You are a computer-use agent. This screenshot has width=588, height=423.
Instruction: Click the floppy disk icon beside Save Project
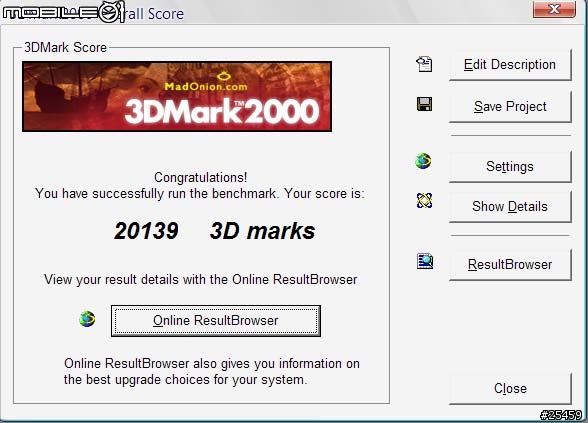pos(424,104)
